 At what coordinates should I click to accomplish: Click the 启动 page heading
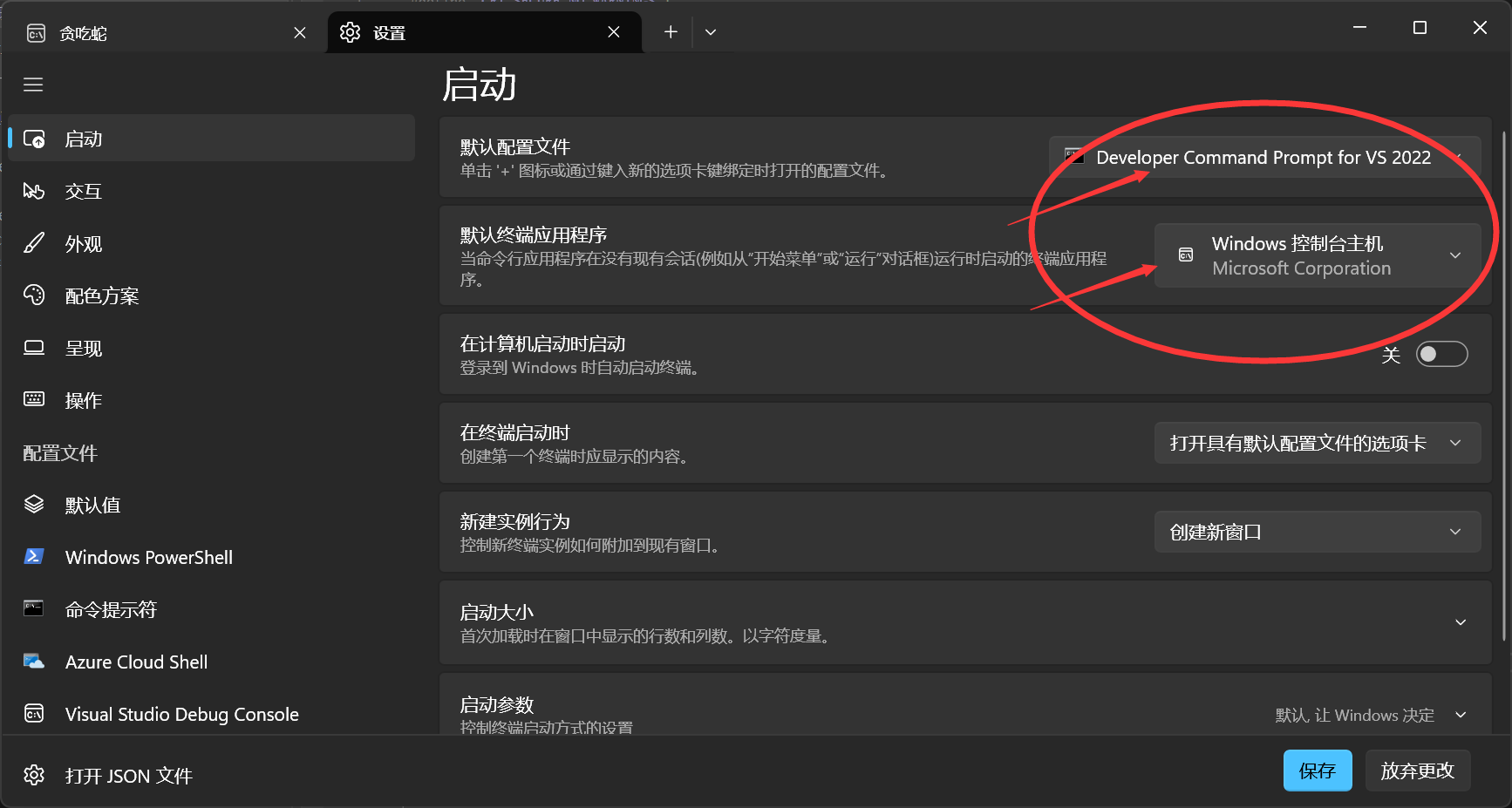point(480,85)
